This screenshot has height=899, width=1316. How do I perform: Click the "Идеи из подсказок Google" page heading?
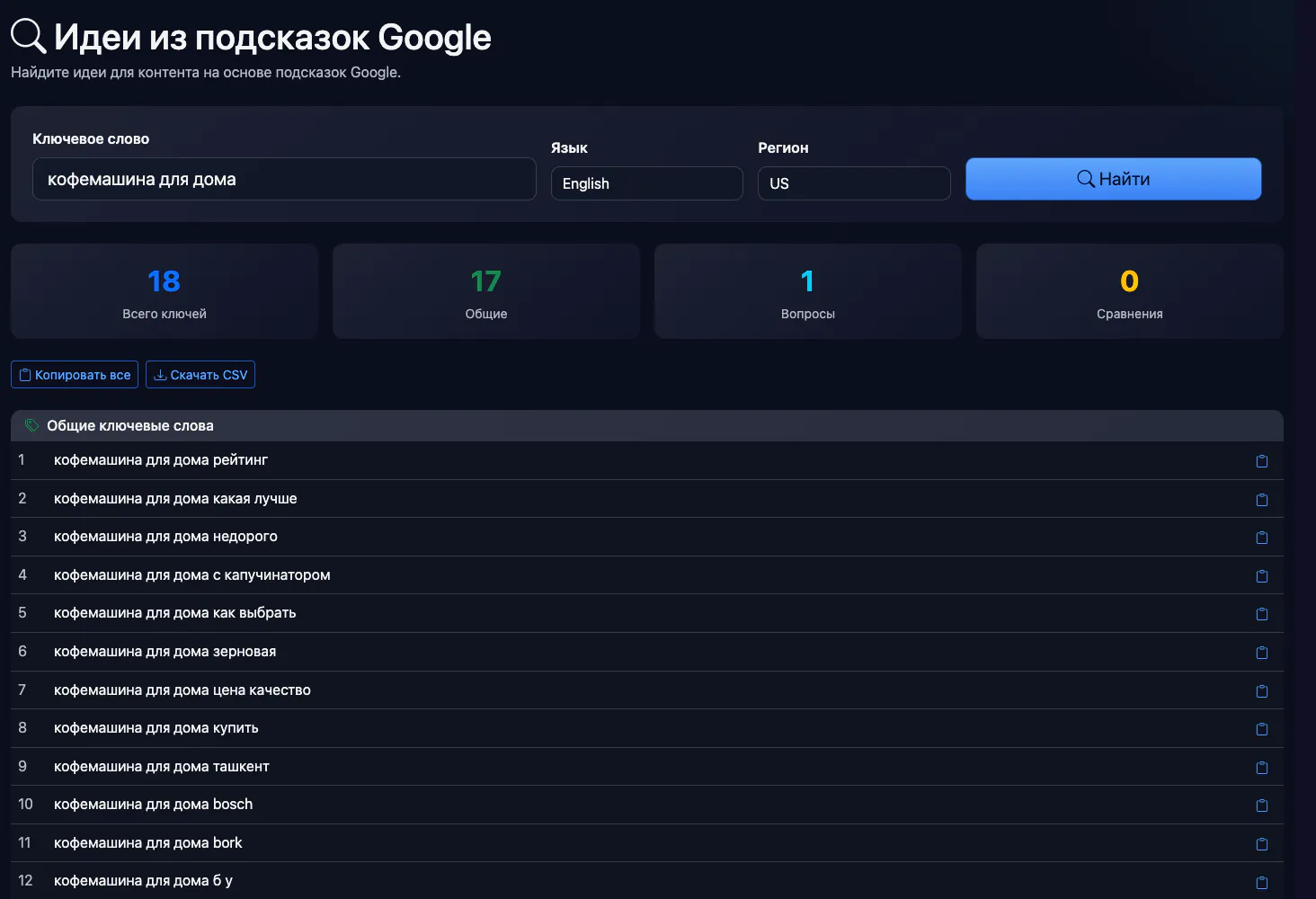272,37
